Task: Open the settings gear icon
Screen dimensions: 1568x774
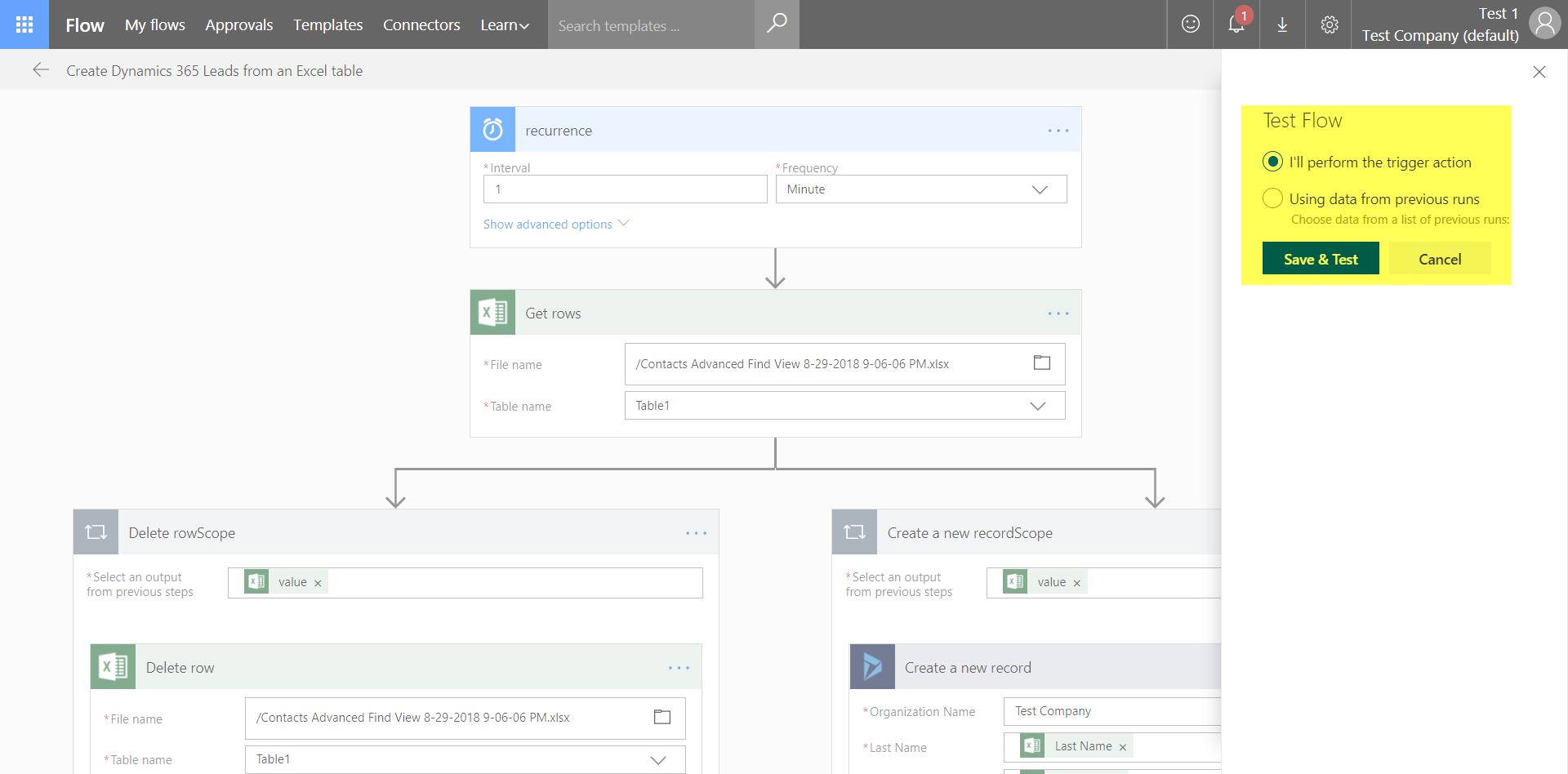Action: coord(1330,24)
